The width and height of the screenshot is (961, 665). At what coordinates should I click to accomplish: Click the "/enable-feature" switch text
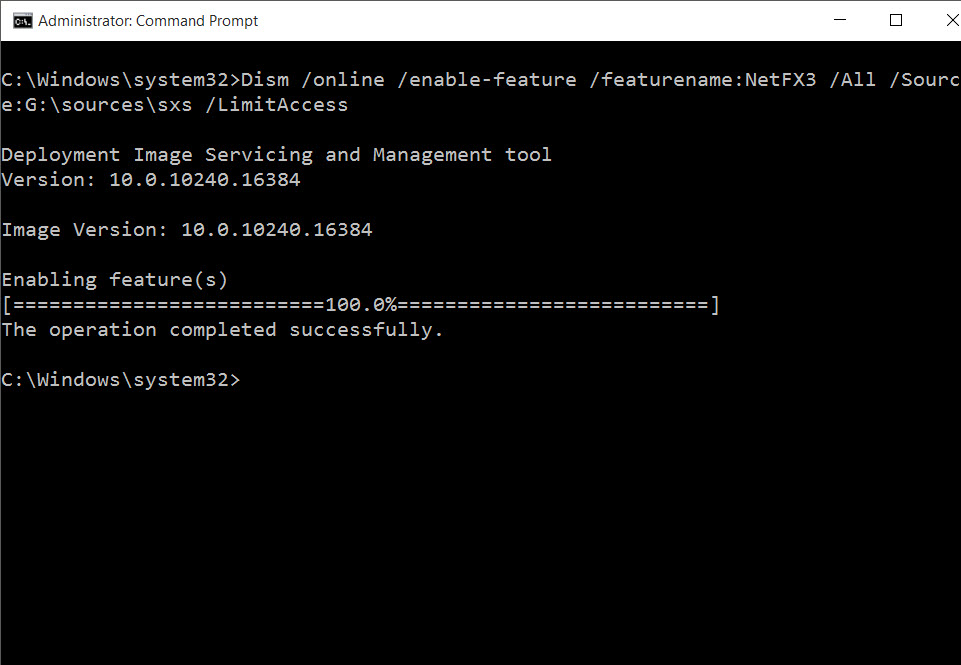coord(487,80)
